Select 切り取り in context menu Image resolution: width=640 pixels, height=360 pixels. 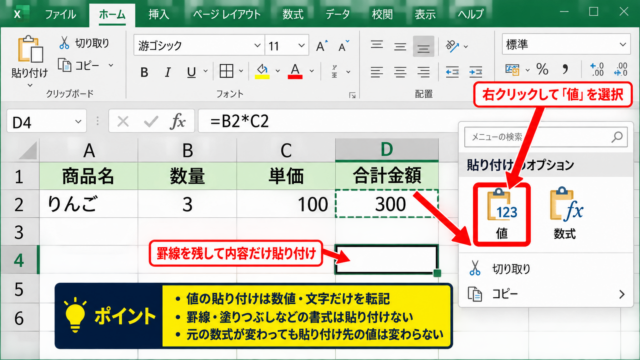click(546, 269)
